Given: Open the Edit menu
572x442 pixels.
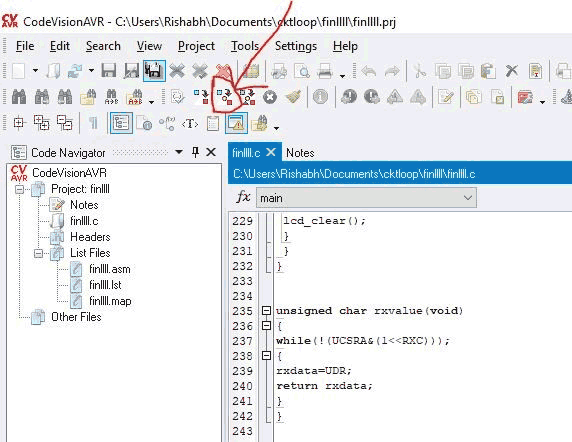Looking at the screenshot, I should click(x=59, y=46).
